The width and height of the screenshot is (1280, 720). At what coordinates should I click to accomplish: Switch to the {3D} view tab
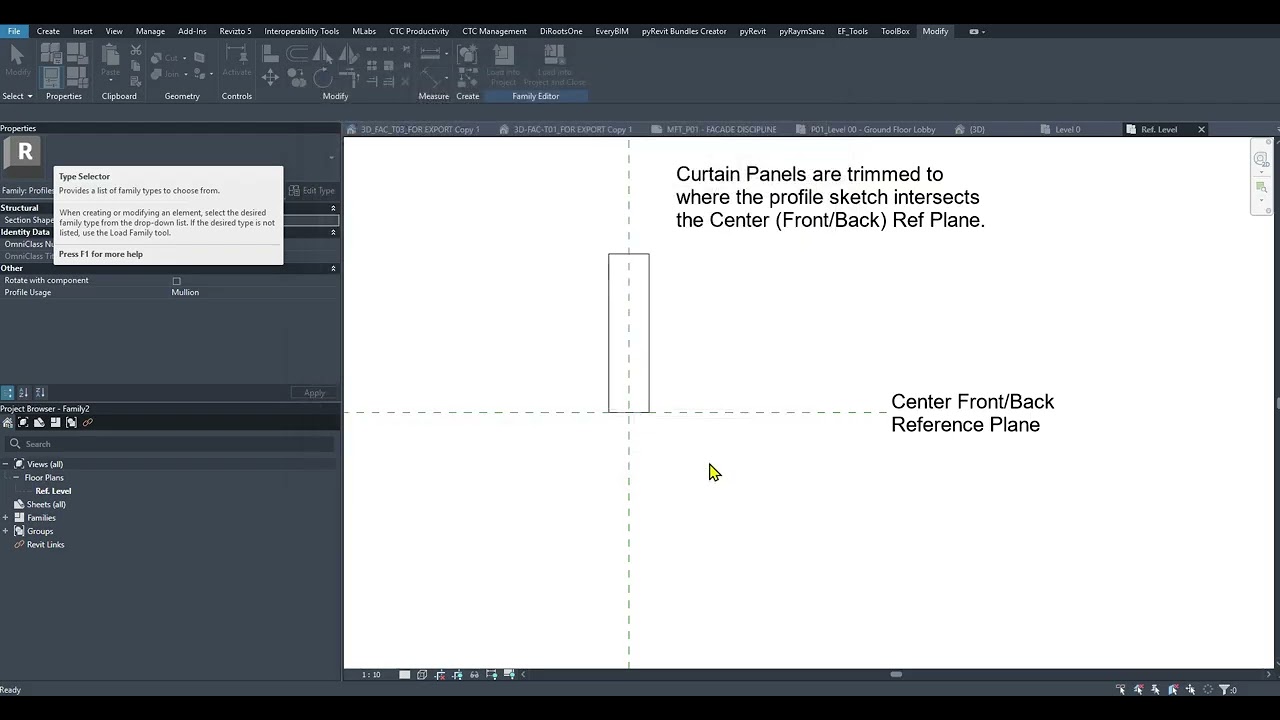[x=977, y=129]
